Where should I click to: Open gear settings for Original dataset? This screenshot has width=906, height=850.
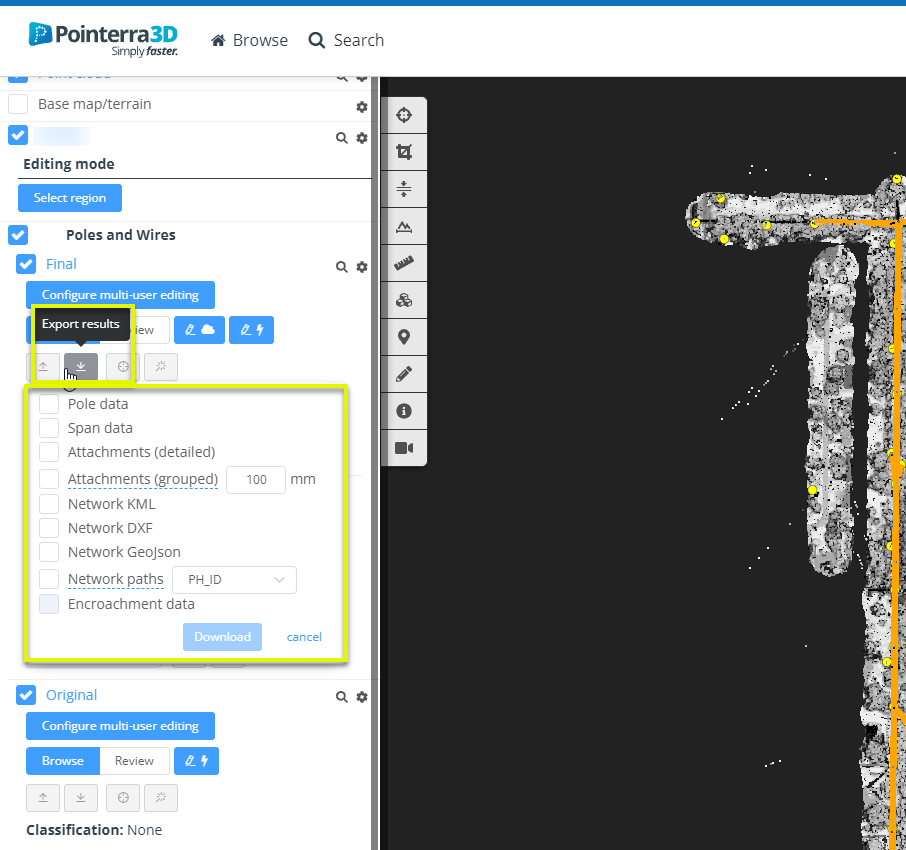(362, 697)
